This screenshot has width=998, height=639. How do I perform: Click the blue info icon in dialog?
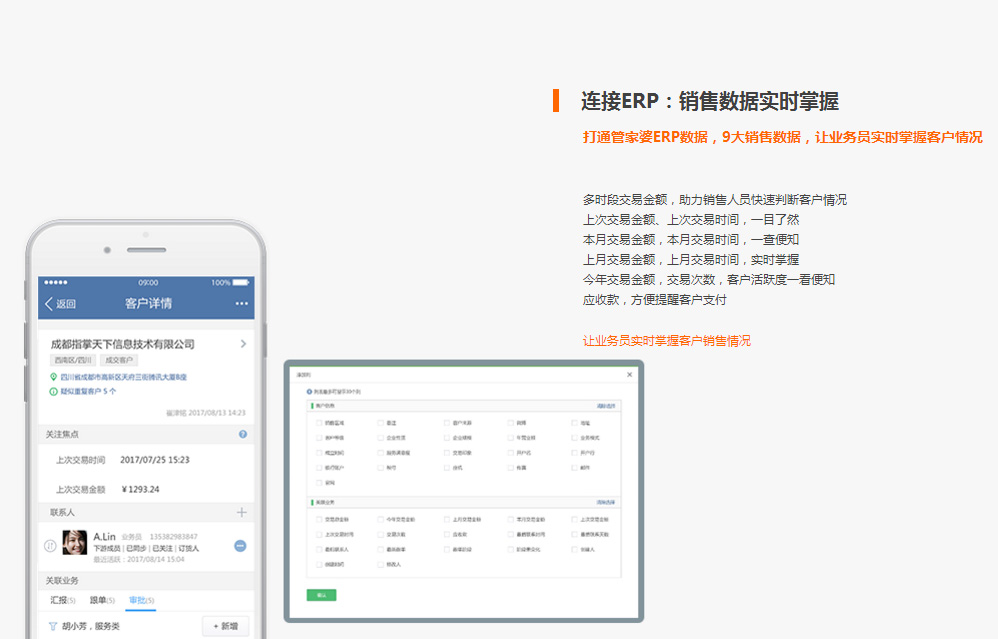[x=309, y=391]
